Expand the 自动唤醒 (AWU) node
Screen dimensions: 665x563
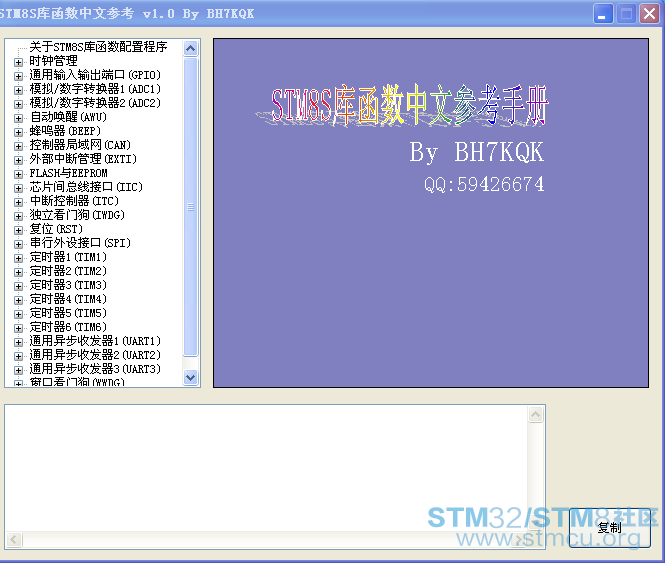pyautogui.click(x=18, y=118)
